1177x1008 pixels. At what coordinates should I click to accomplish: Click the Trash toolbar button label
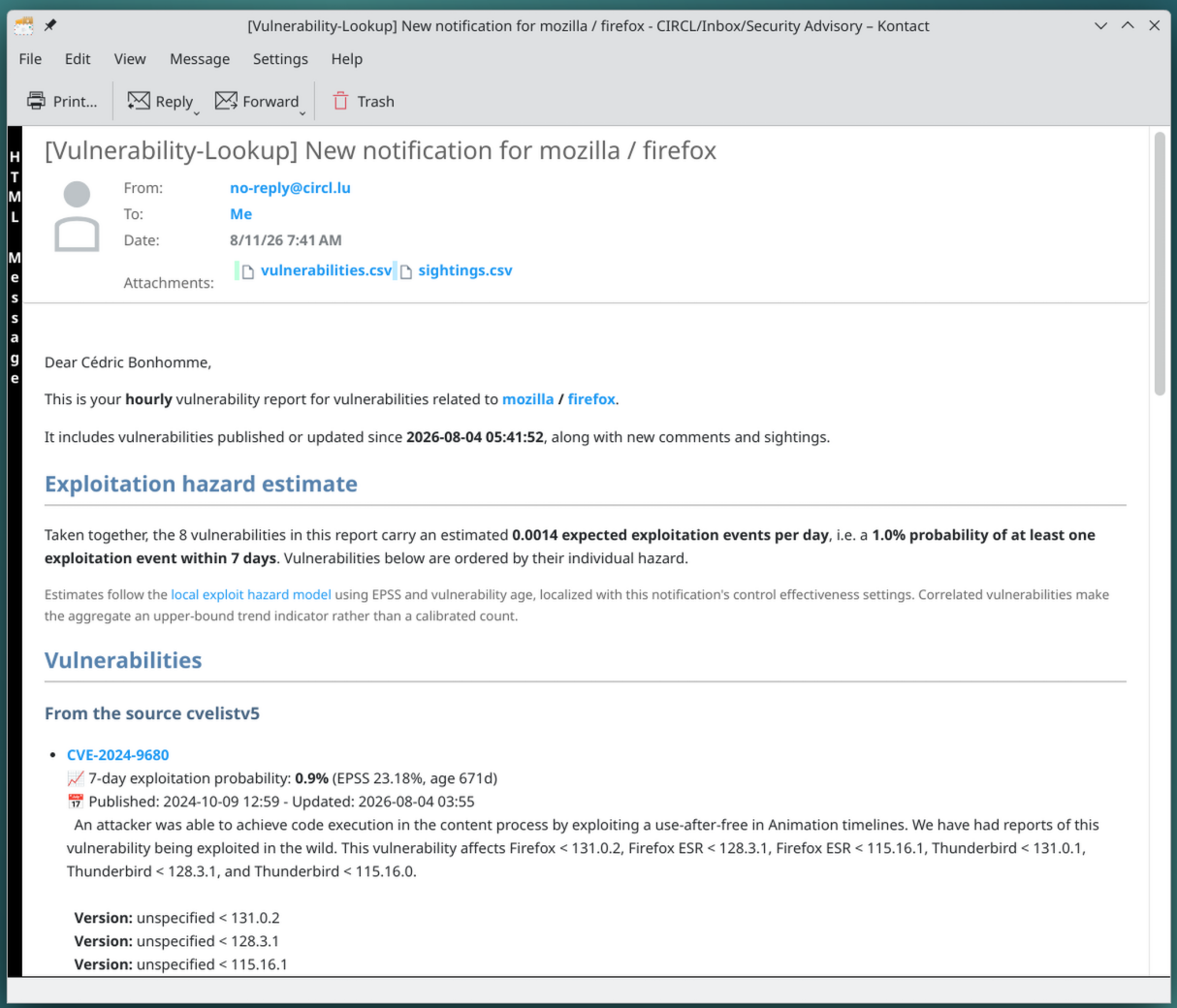pos(375,101)
